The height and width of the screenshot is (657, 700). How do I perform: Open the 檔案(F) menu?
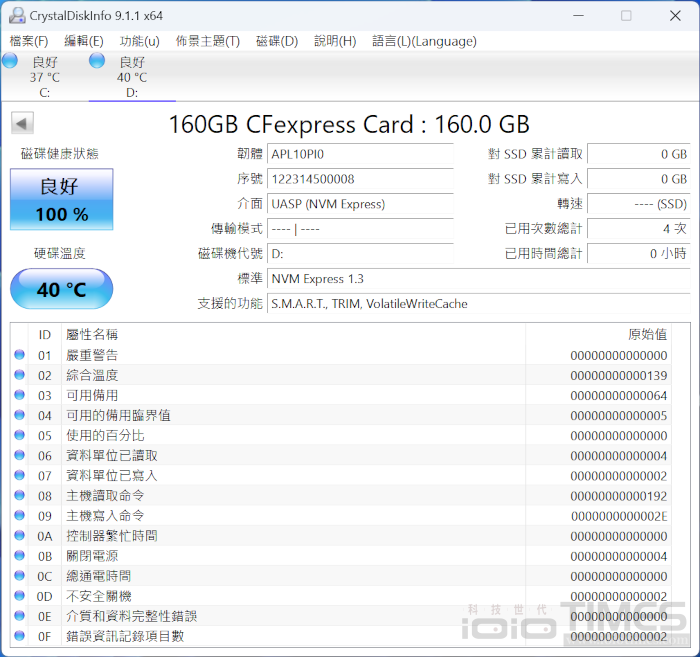[x=29, y=41]
